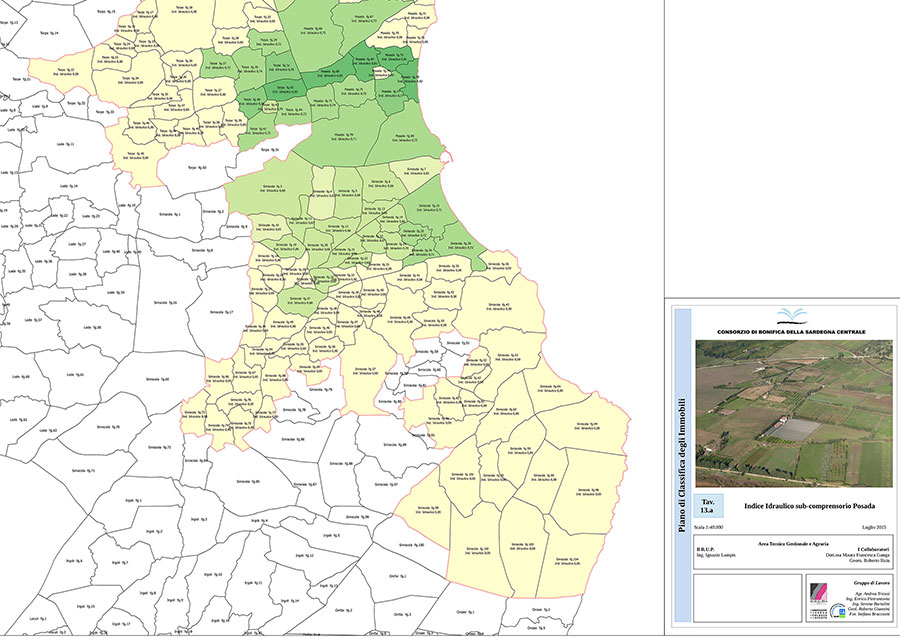Click the 'Orosei fg.2' parcel label
Image resolution: width=900 pixels, height=637 pixels.
pyautogui.click(x=541, y=609)
